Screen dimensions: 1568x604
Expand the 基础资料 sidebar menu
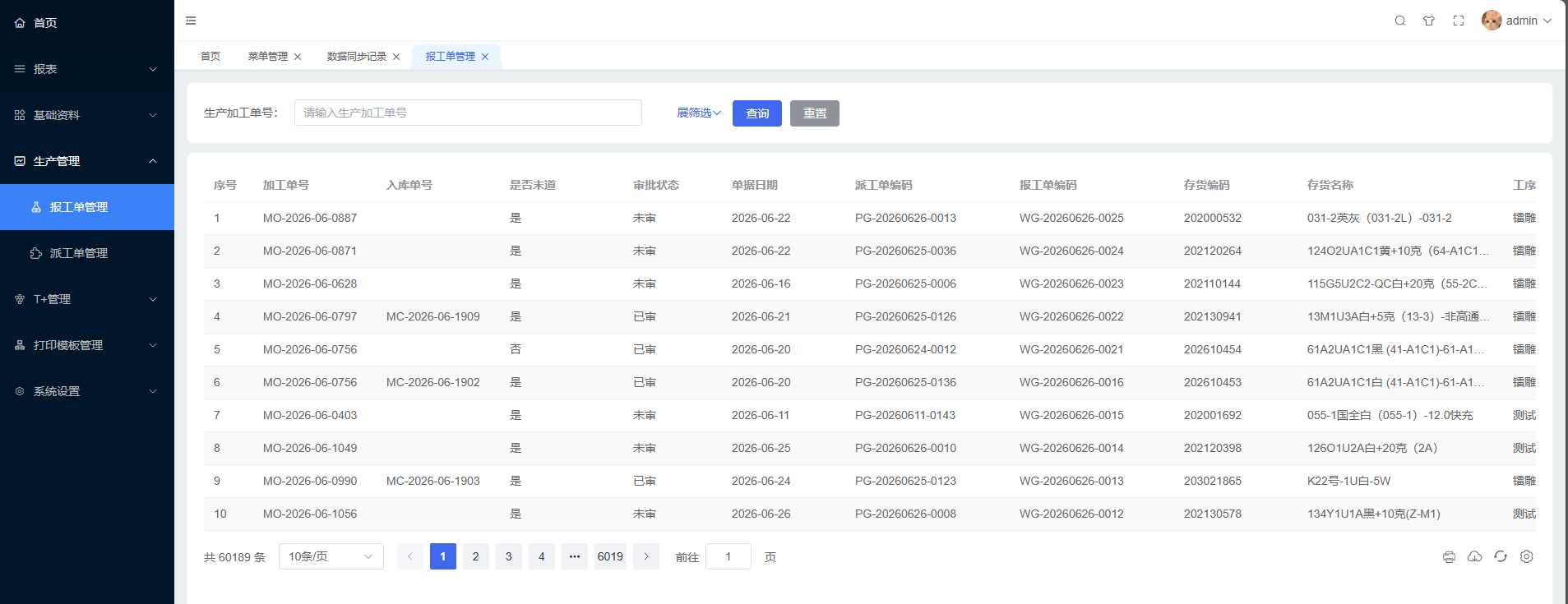pos(87,115)
